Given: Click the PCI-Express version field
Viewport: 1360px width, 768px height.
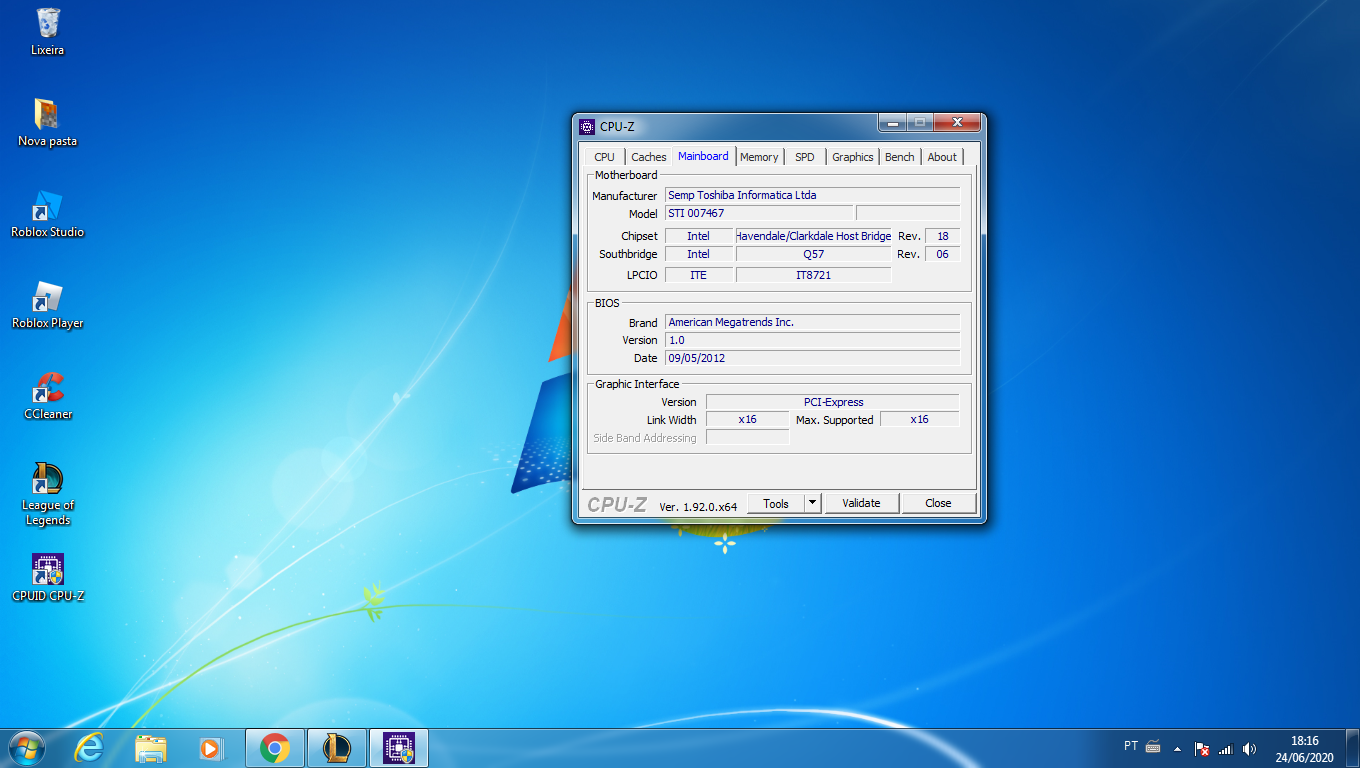Looking at the screenshot, I should 833,402.
